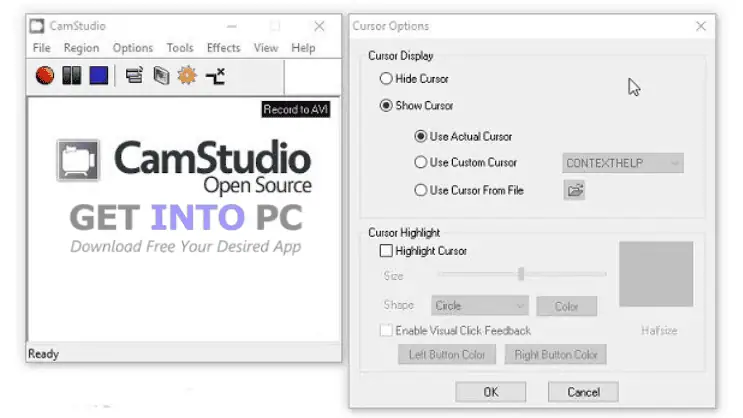Screen dimensions: 743x418
Task: Enable Visual Click Feedback checkbox
Action: 386,330
